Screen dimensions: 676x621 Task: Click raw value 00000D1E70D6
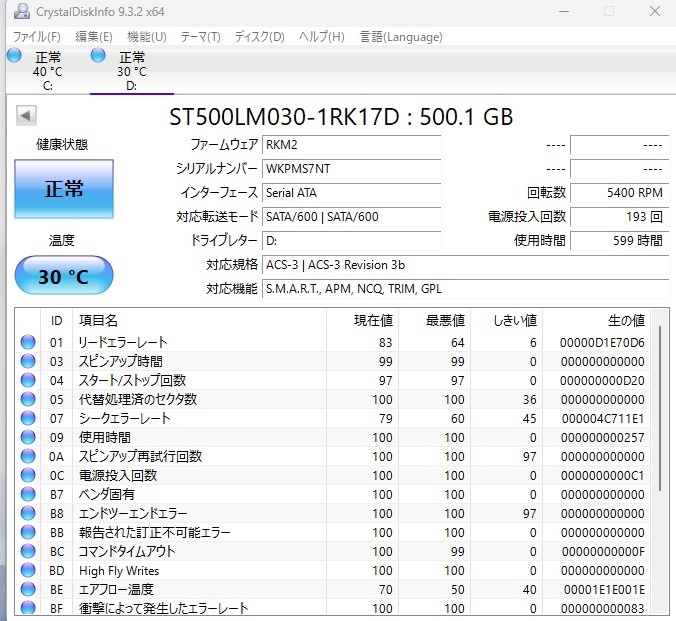pyautogui.click(x=602, y=342)
